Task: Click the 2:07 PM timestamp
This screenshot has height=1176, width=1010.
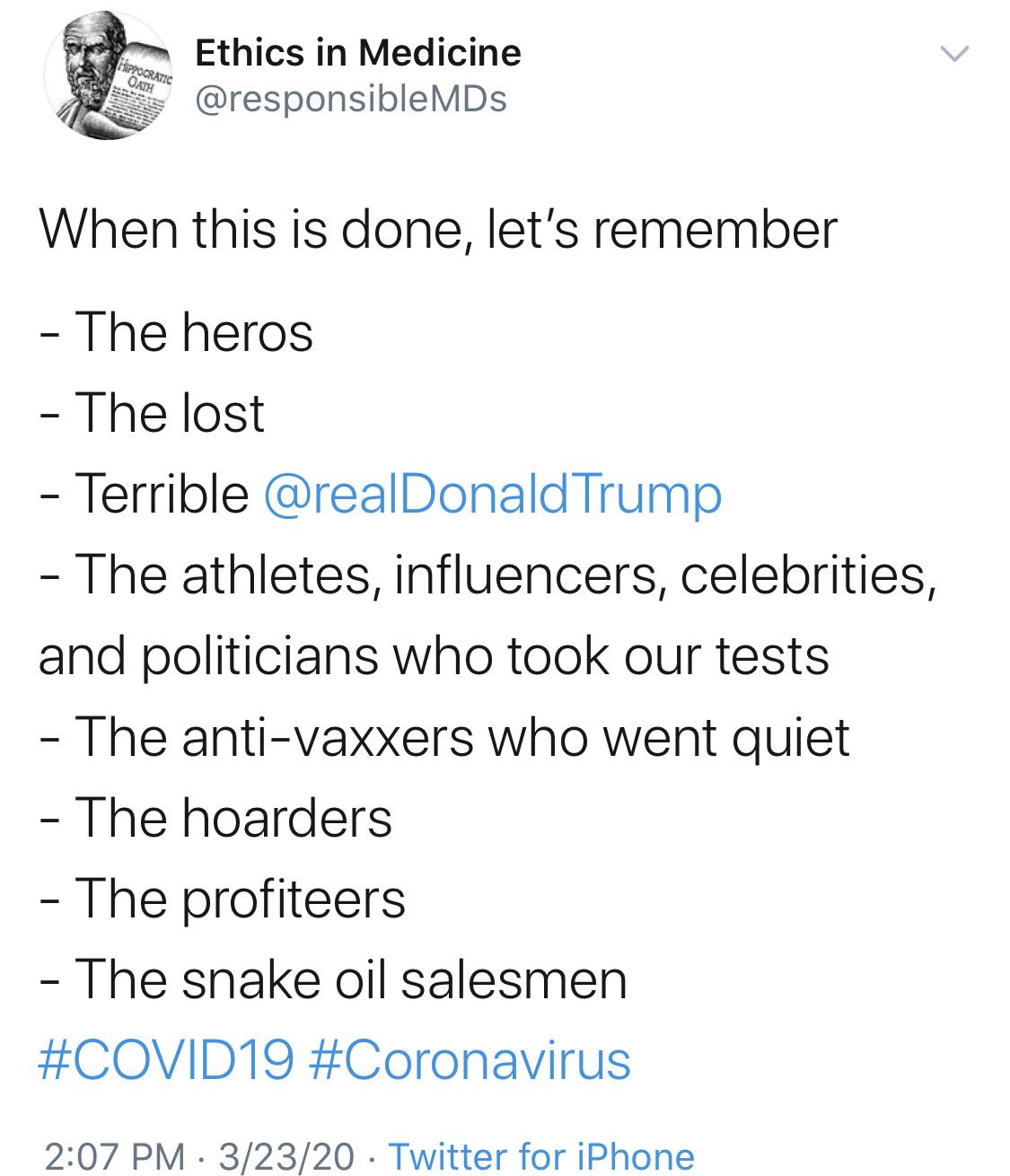Action: click(x=112, y=1156)
